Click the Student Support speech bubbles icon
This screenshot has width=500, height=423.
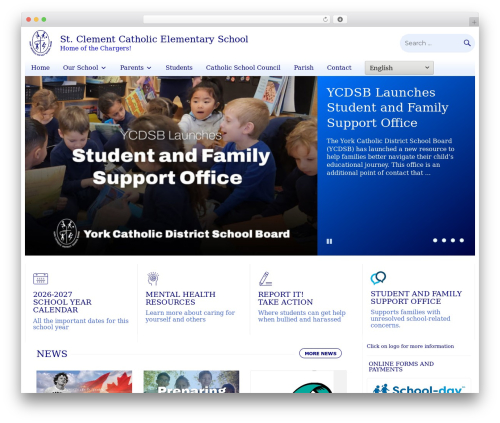pos(378,278)
